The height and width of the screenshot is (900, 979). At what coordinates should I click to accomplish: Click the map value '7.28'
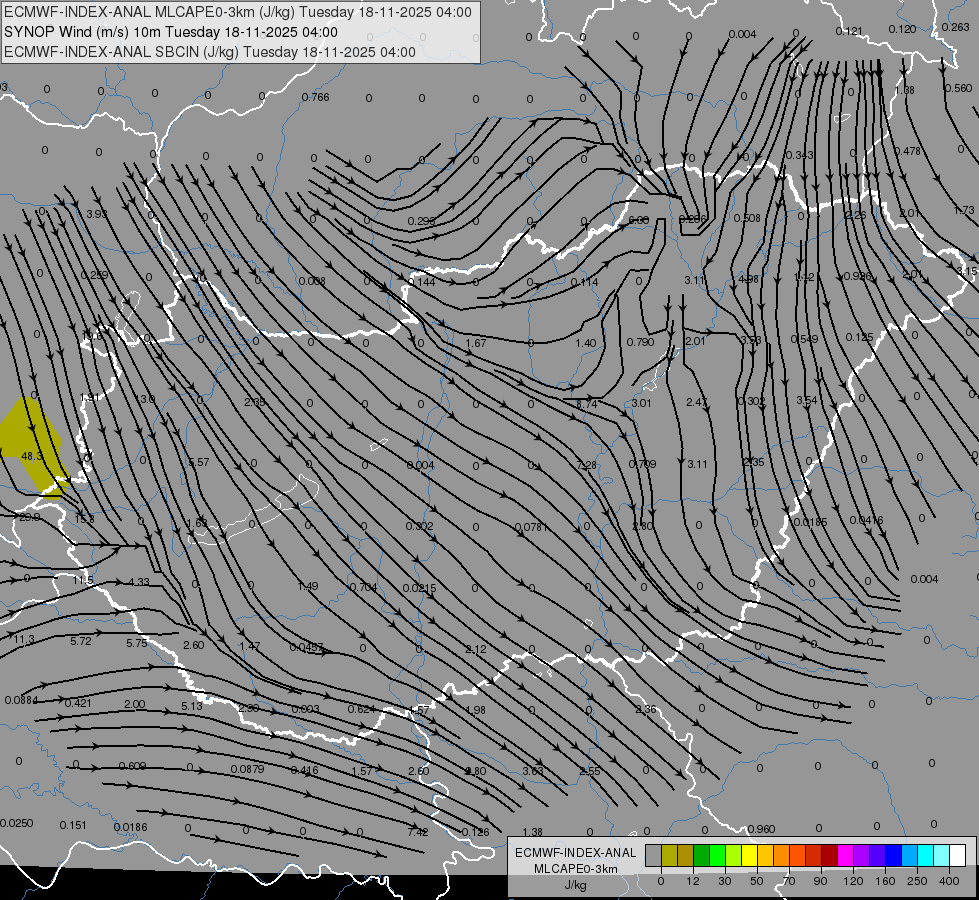586,465
